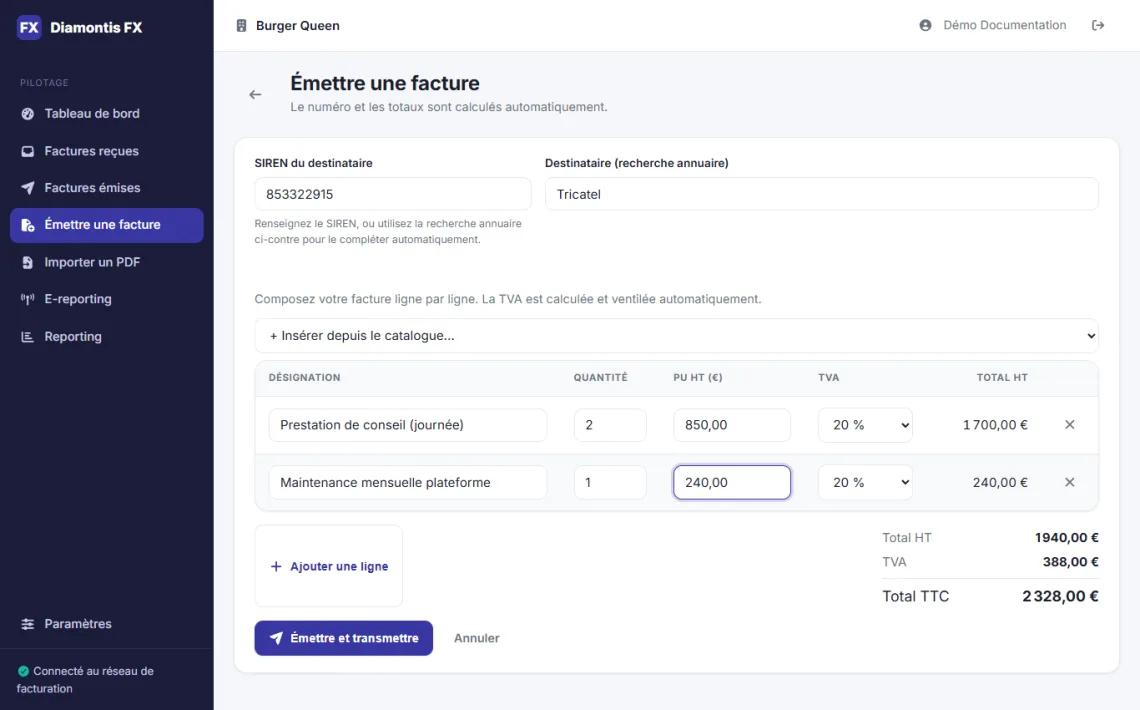Open Paramètres in the sidebar
This screenshot has height=710, width=1140.
[x=107, y=624]
